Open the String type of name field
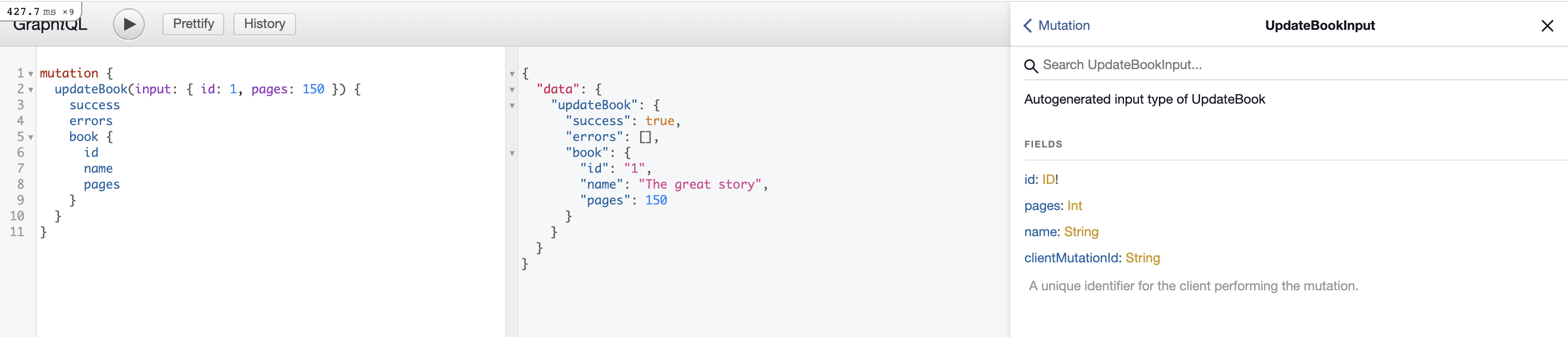This screenshot has width=1568, height=337. point(1081,232)
